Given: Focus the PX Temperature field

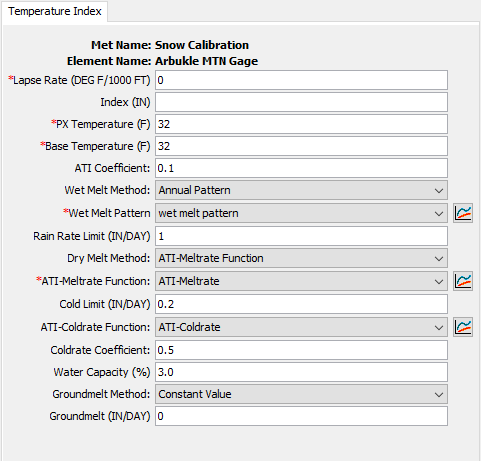Looking at the screenshot, I should (x=301, y=124).
